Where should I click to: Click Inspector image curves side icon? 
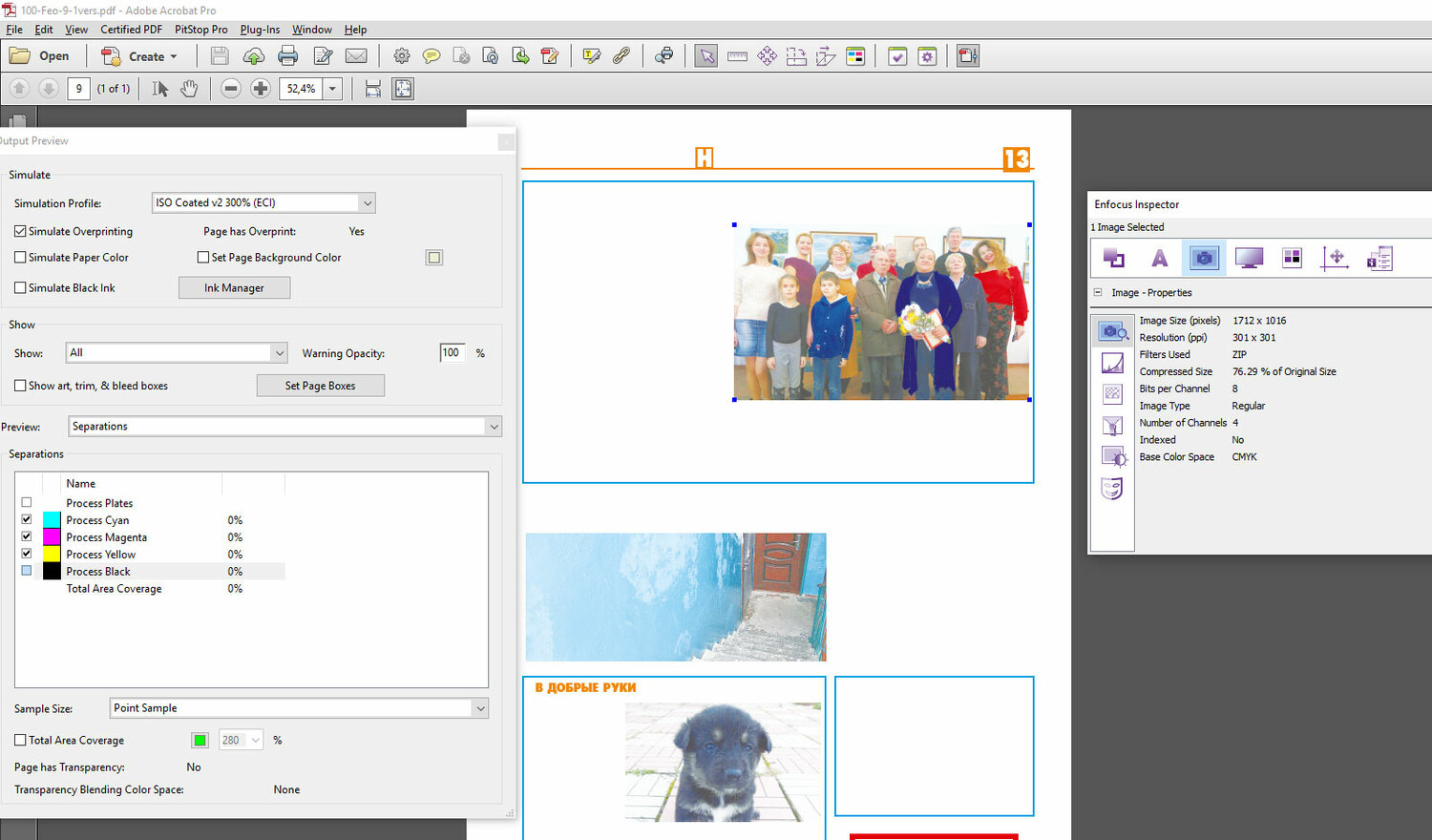point(1112,364)
